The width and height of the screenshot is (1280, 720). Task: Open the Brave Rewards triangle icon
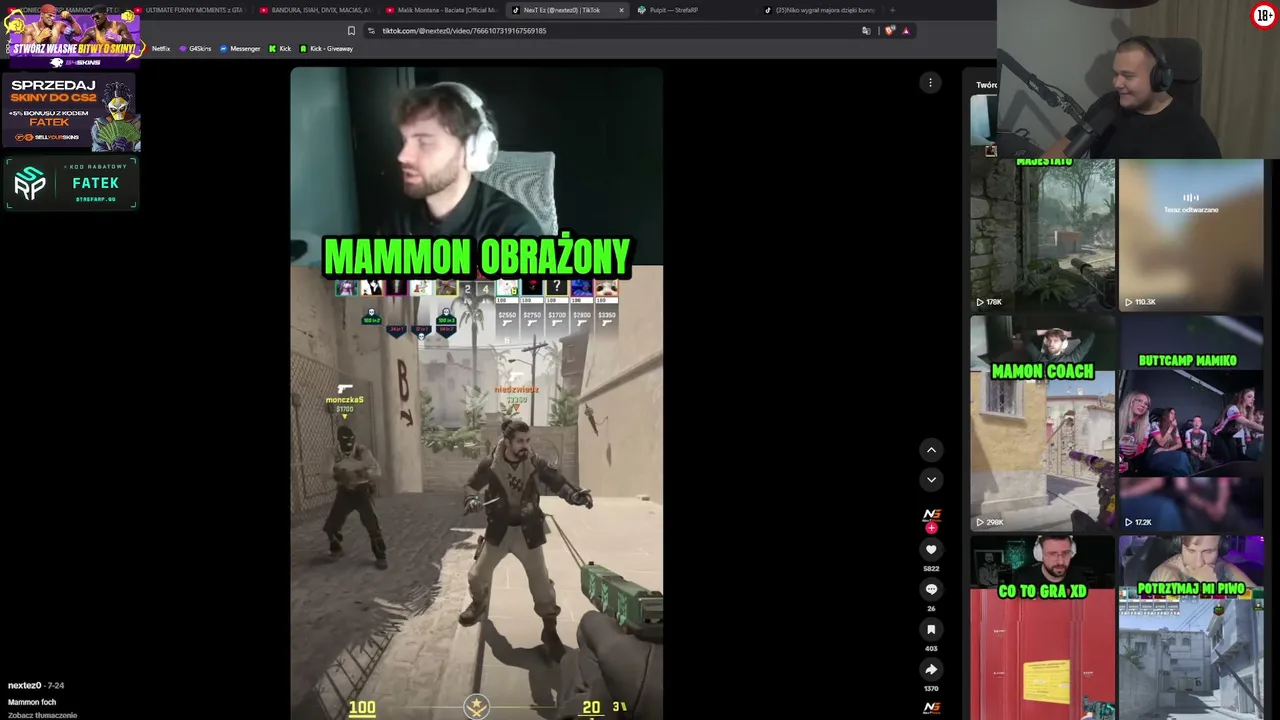(906, 31)
